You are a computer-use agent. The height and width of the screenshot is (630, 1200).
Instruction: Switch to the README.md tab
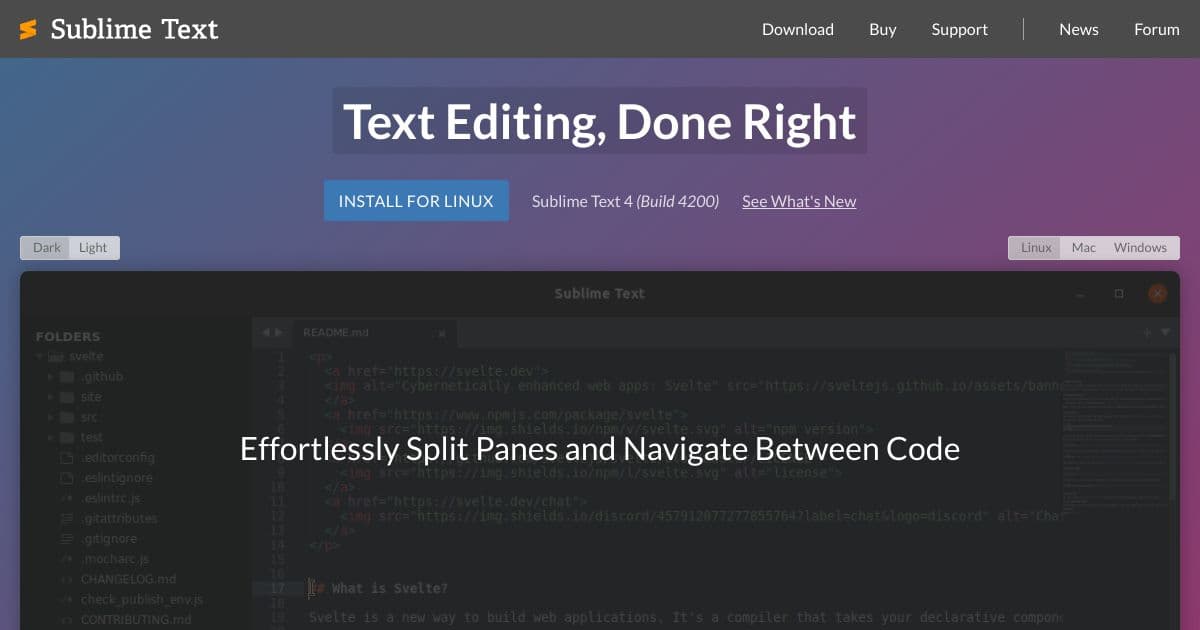click(x=335, y=332)
